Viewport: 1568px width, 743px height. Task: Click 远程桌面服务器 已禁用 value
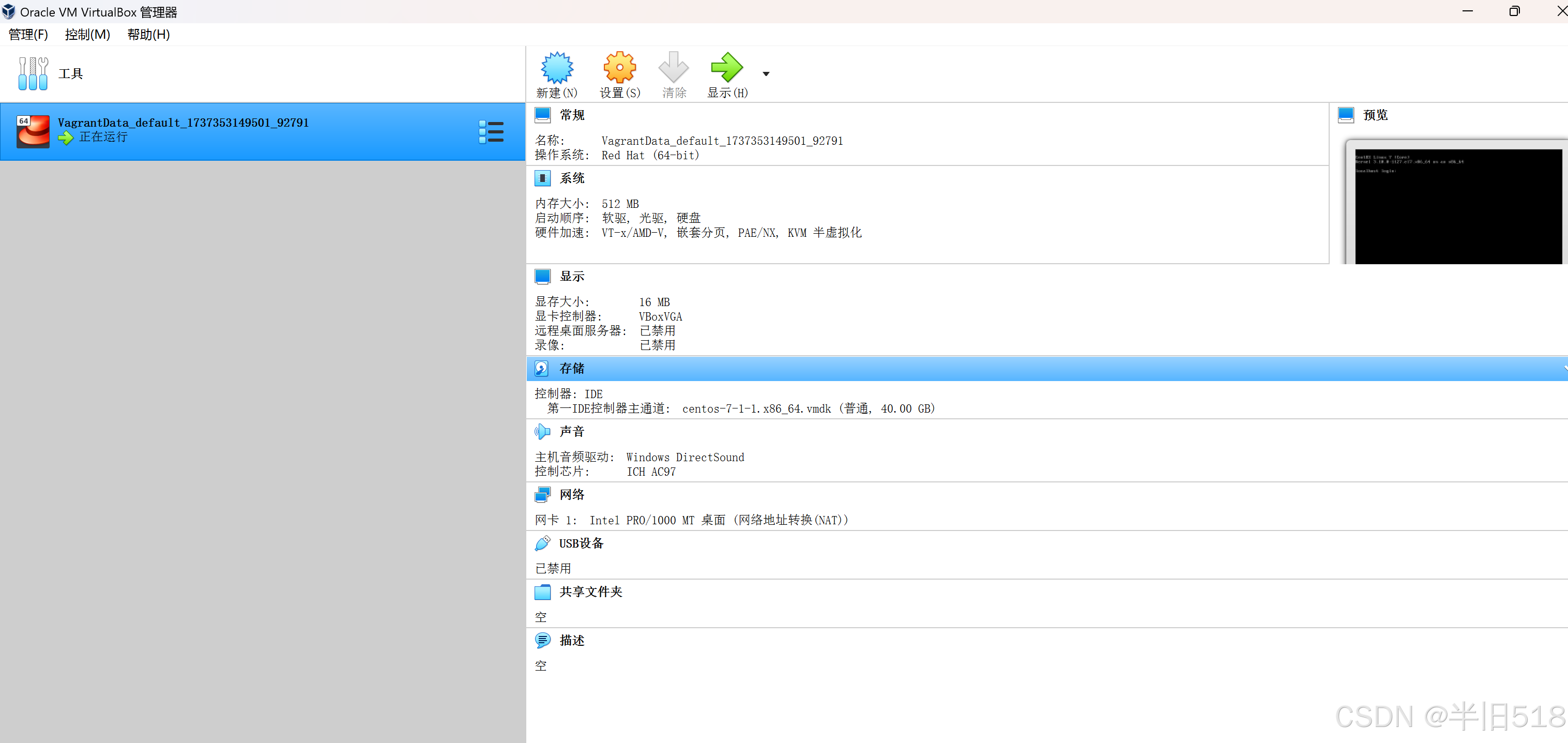click(658, 331)
